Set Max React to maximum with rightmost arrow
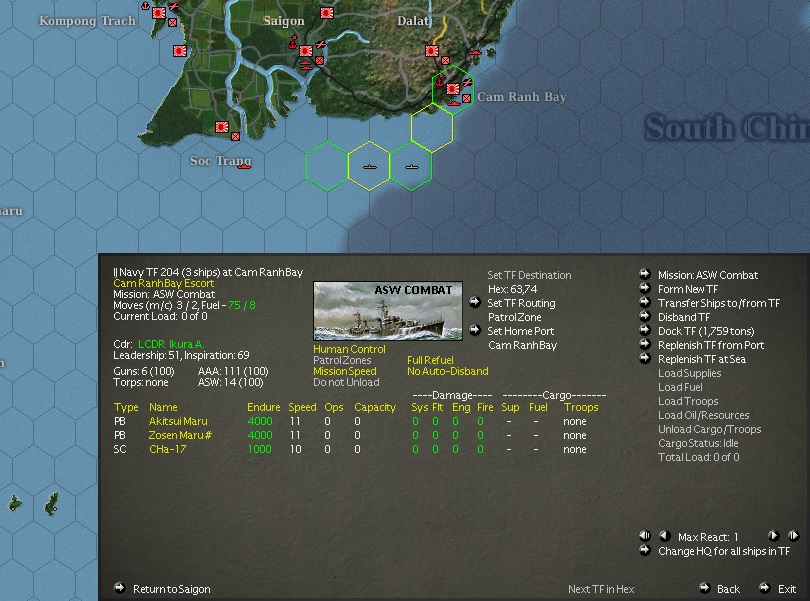This screenshot has height=601, width=810. point(793,536)
